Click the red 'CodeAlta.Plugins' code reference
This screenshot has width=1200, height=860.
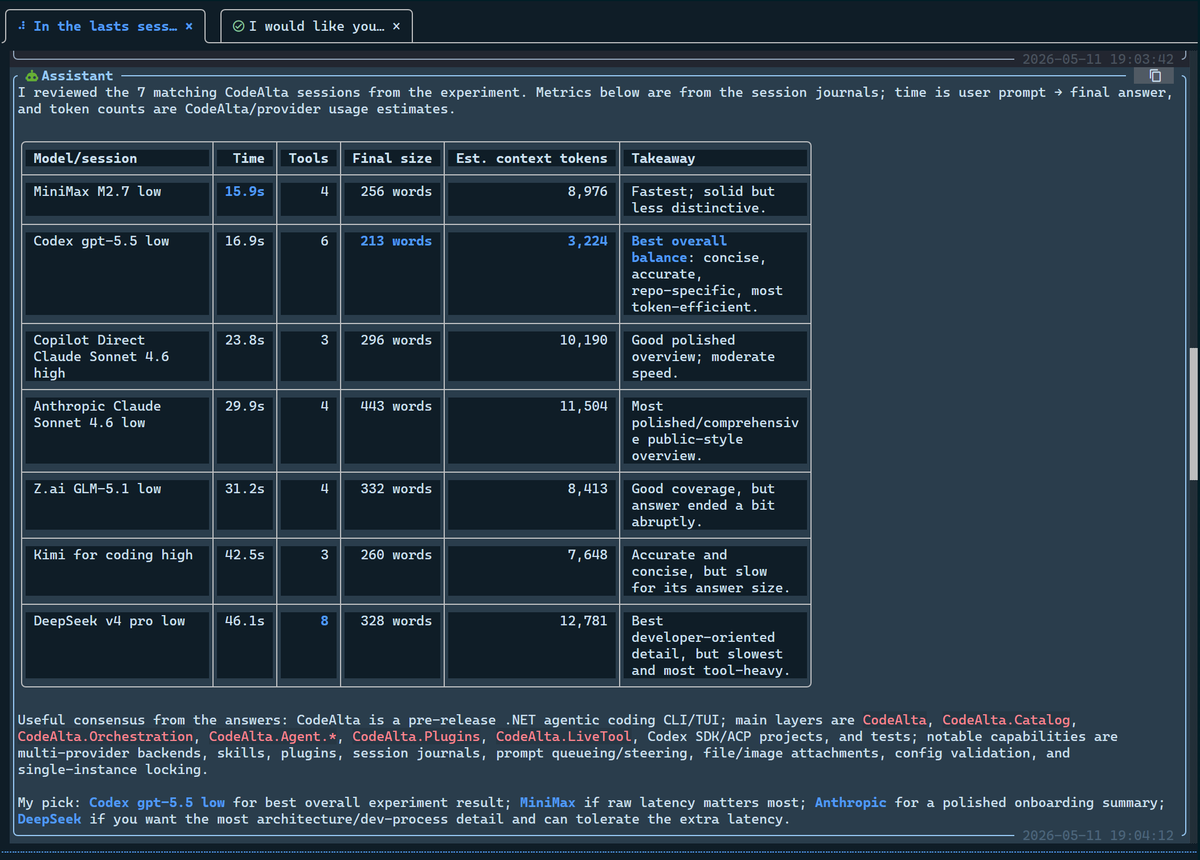pyautogui.click(x=414, y=737)
